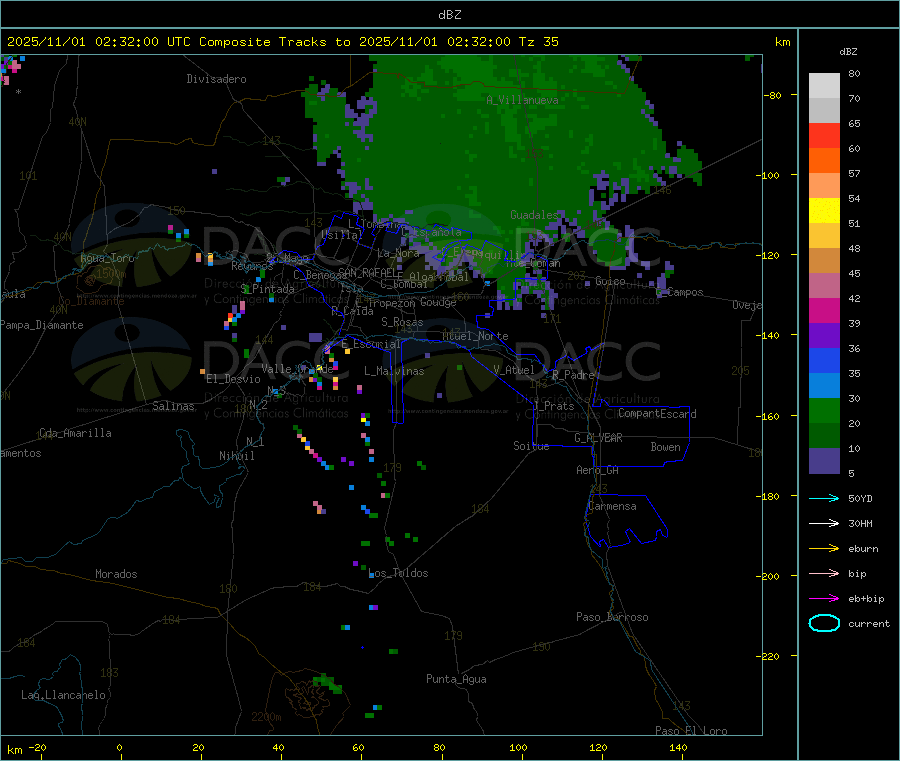Pick the light gray 80 dBZ swatch
This screenshot has height=761, width=900.
tap(824, 86)
